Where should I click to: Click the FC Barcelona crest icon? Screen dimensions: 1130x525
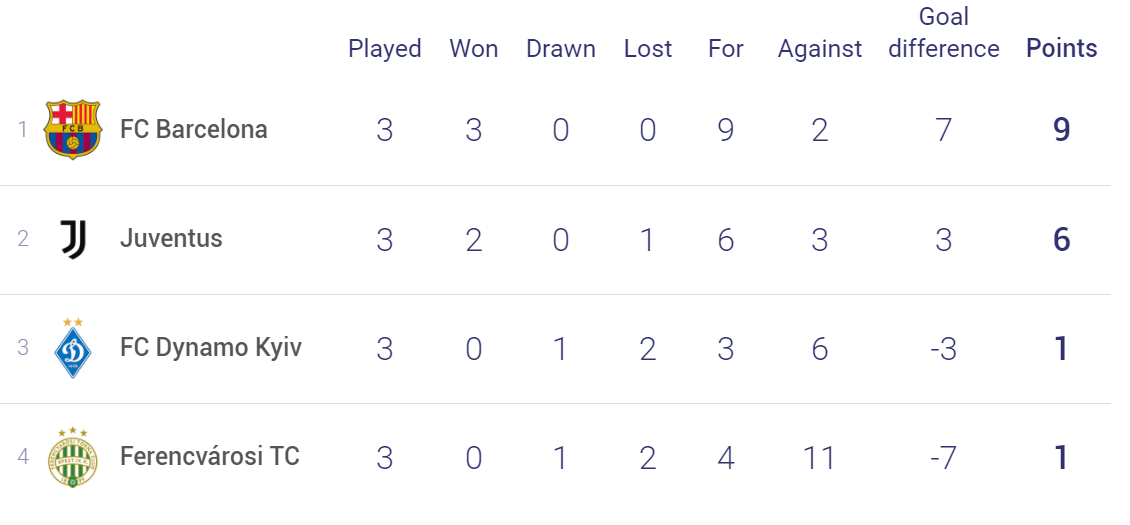coord(73,130)
